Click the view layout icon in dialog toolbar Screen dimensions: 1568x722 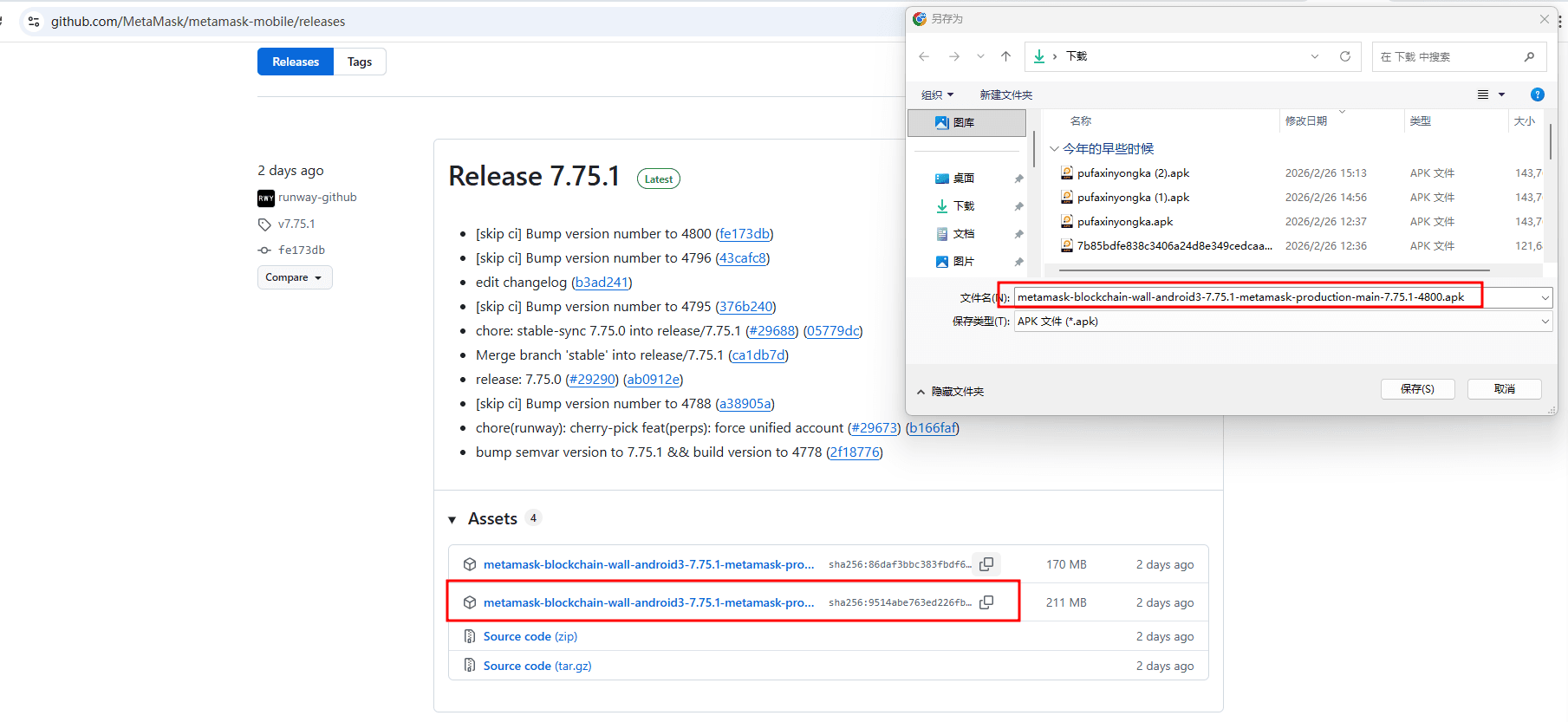(x=1483, y=94)
